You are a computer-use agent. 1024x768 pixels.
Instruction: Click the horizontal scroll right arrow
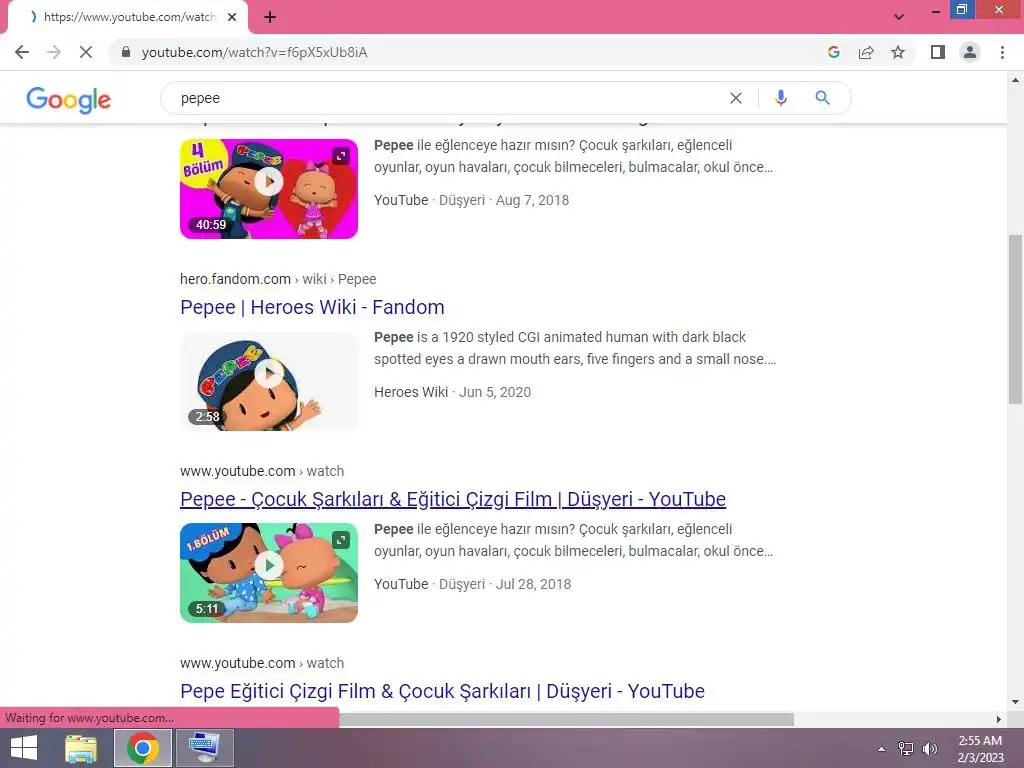click(x=999, y=719)
